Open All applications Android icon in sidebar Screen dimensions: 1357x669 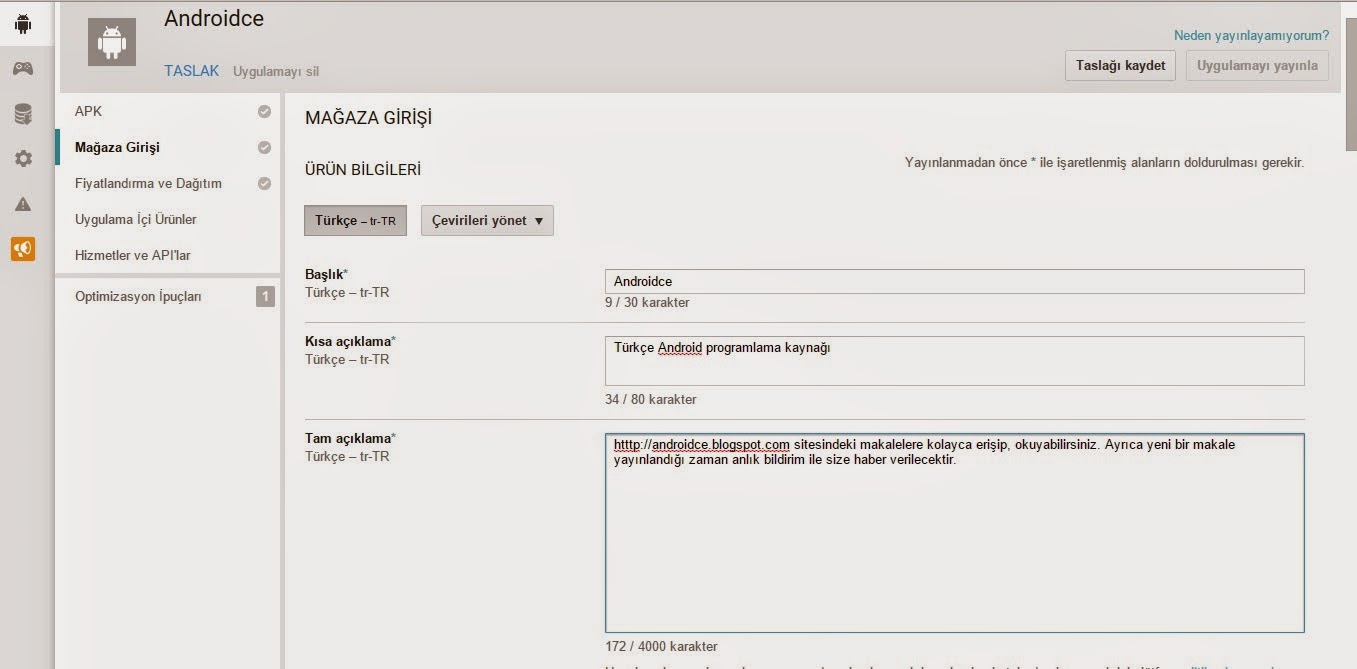pyautogui.click(x=23, y=24)
